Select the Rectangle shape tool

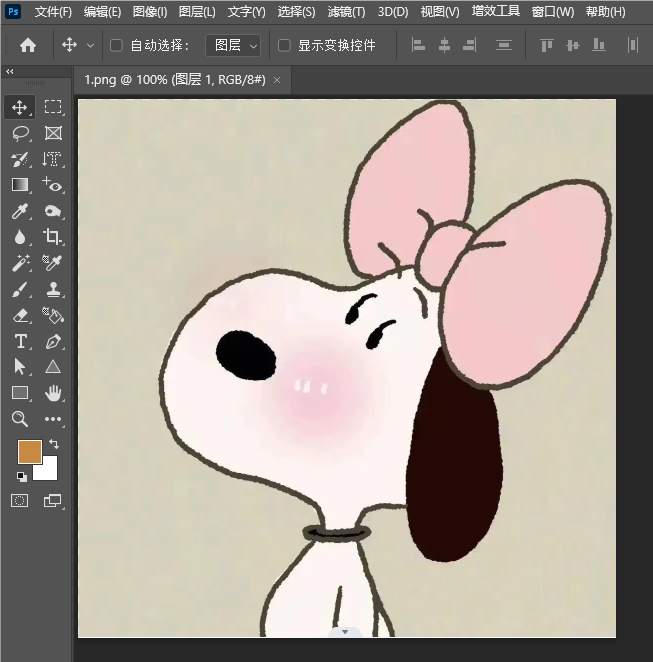19,393
